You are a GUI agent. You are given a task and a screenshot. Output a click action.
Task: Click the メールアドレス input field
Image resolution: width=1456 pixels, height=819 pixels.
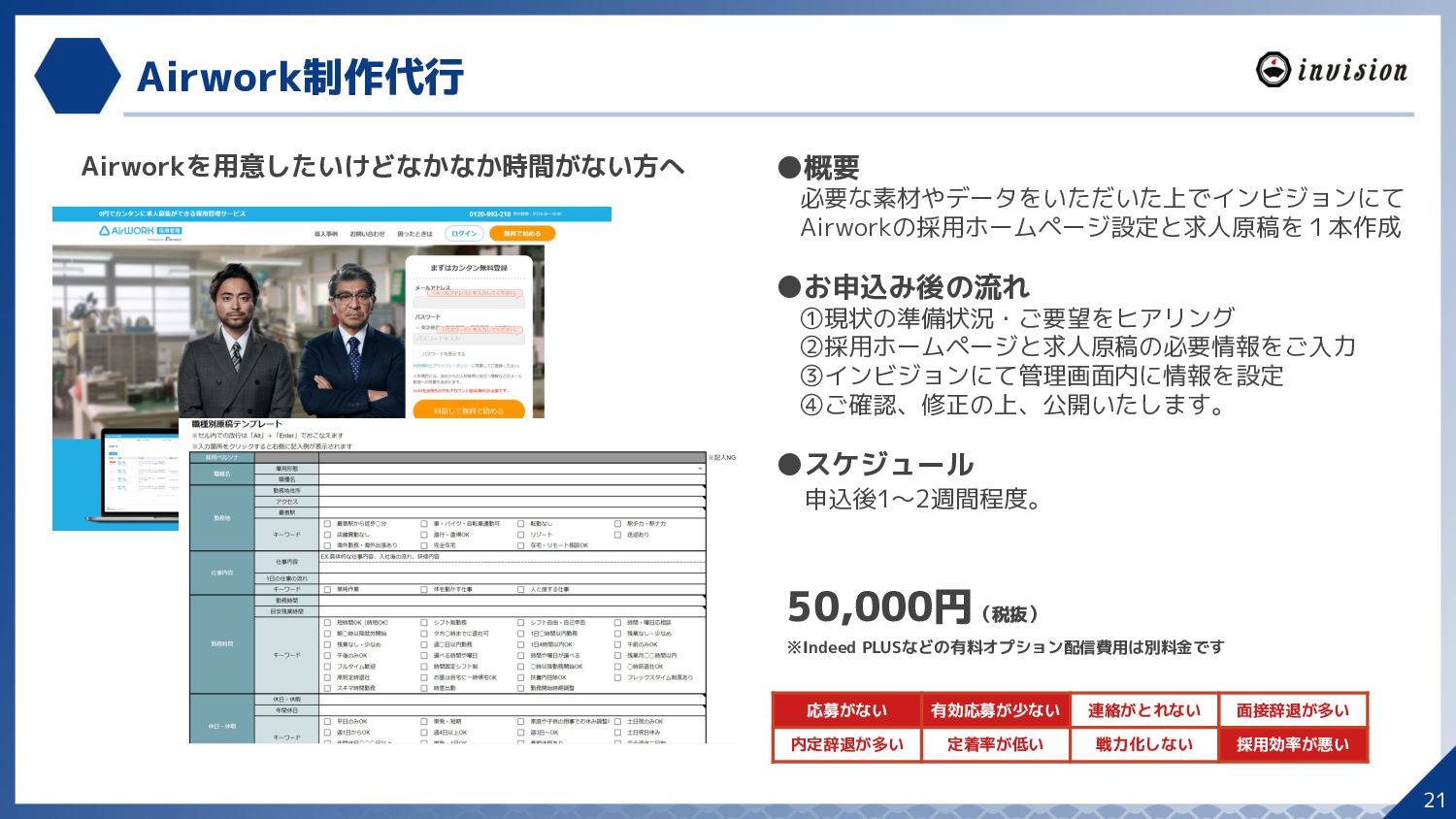(469, 302)
